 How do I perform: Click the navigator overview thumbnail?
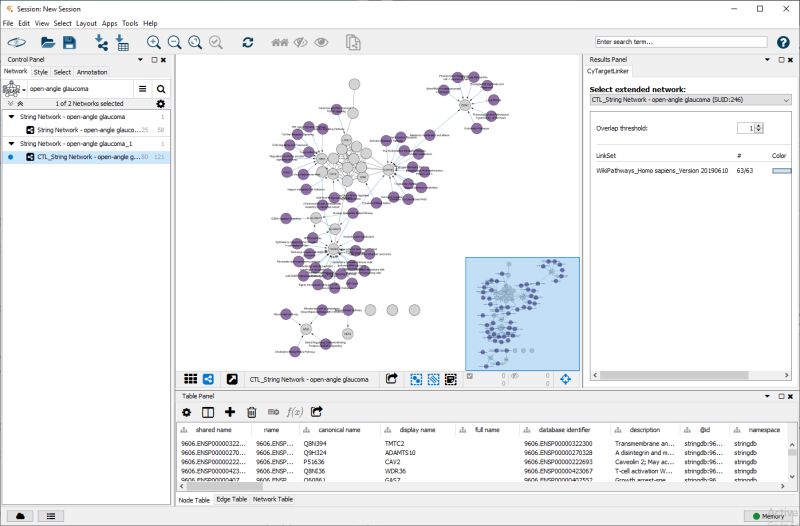coord(522,314)
